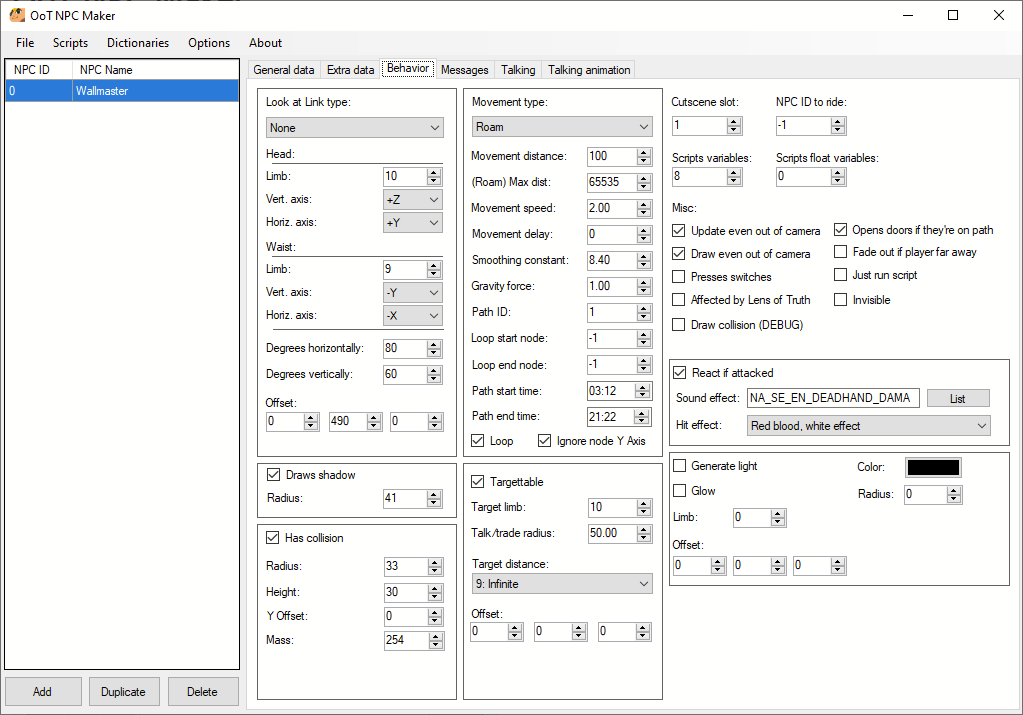Switch to the Talking animation tab

(589, 70)
